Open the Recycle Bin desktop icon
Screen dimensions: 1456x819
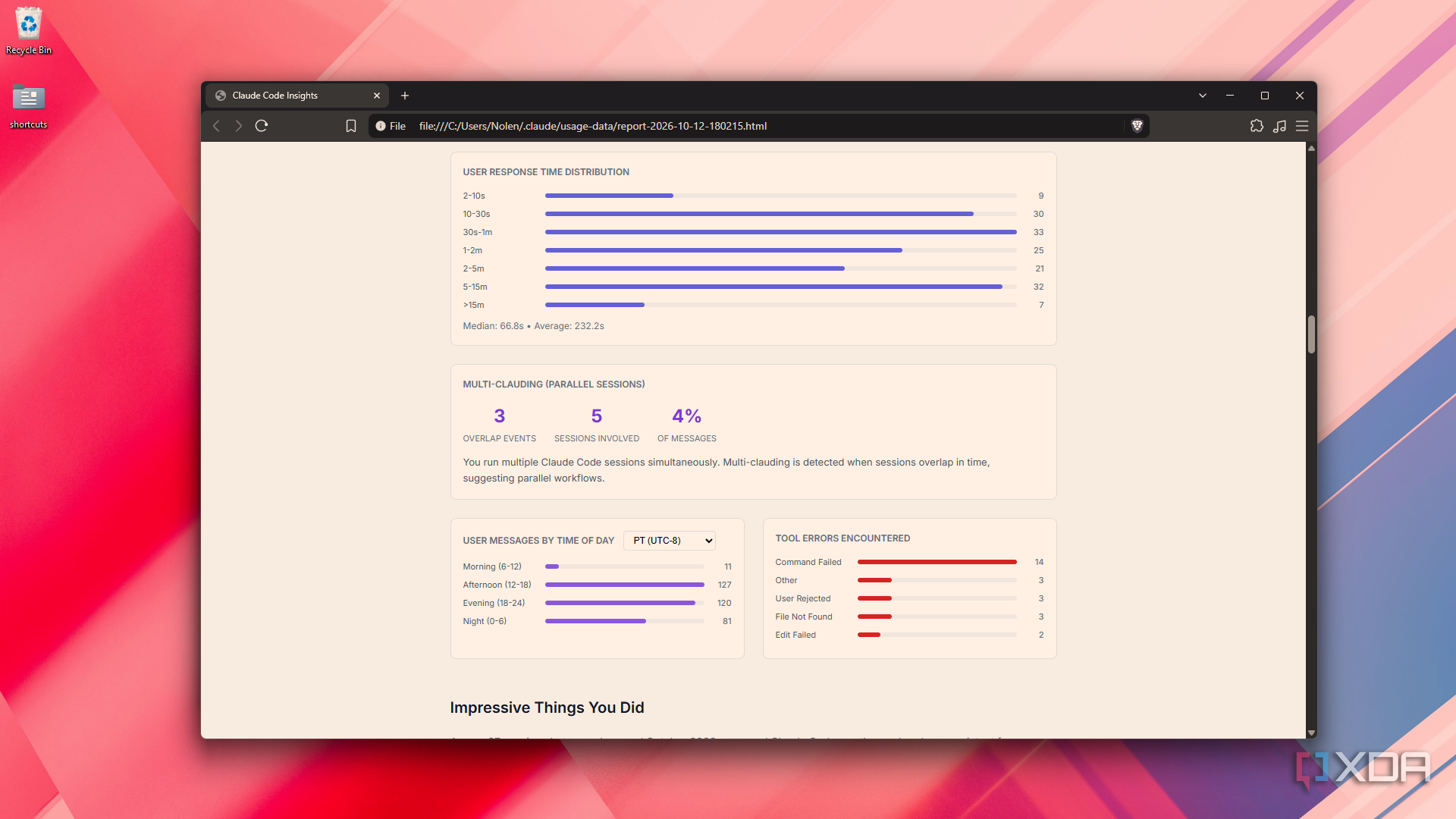[x=29, y=31]
